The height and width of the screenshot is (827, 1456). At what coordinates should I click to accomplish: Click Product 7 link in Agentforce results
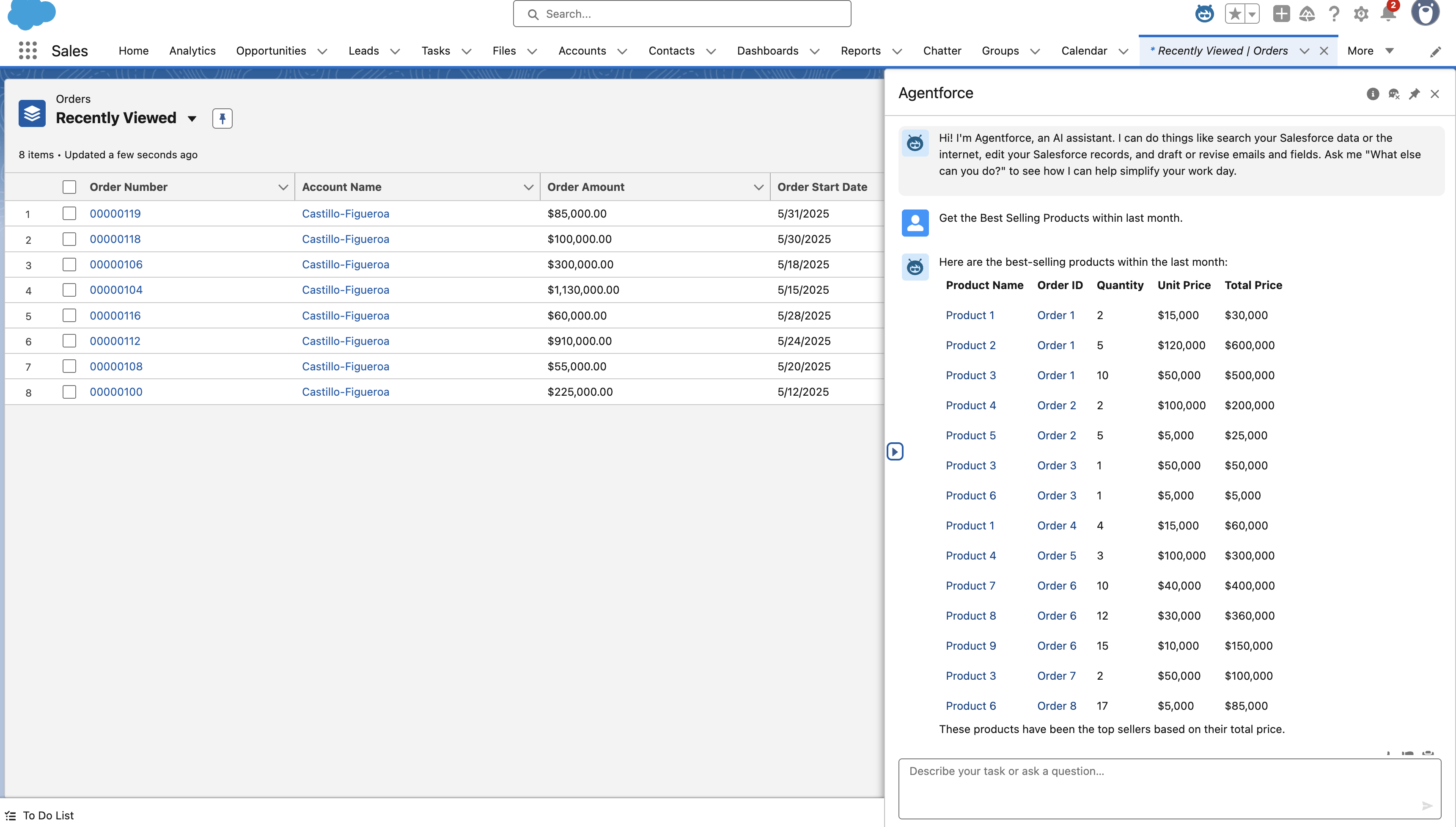(x=970, y=586)
